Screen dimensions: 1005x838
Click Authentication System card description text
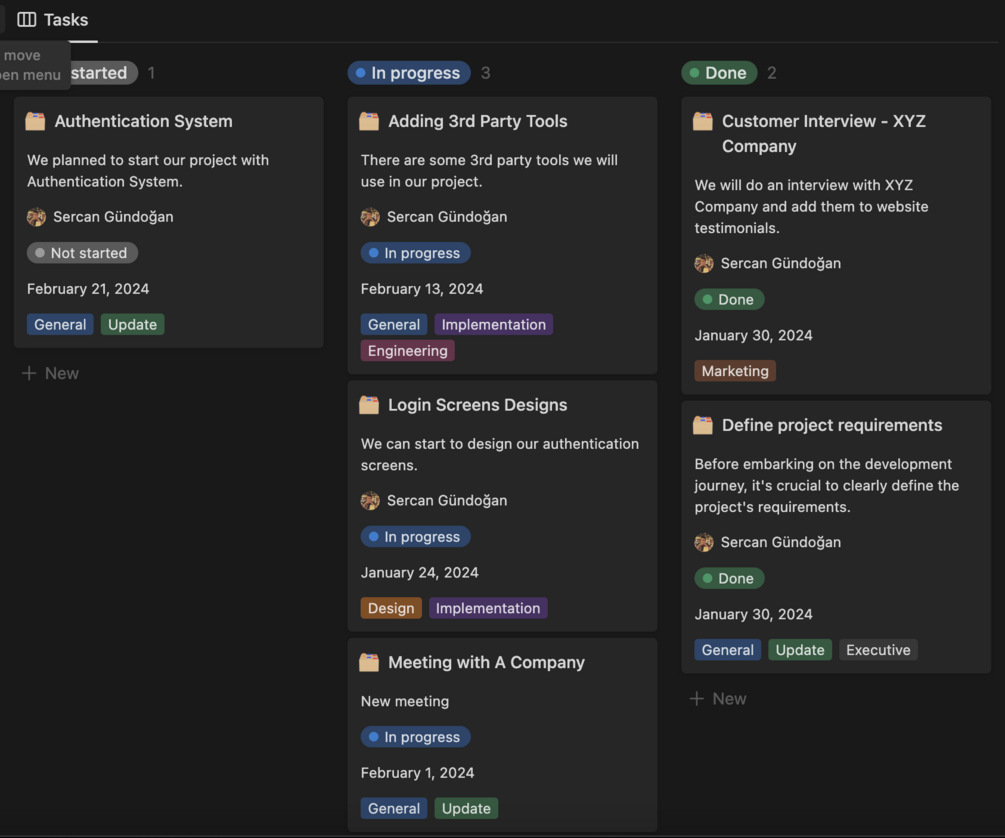click(x=148, y=171)
